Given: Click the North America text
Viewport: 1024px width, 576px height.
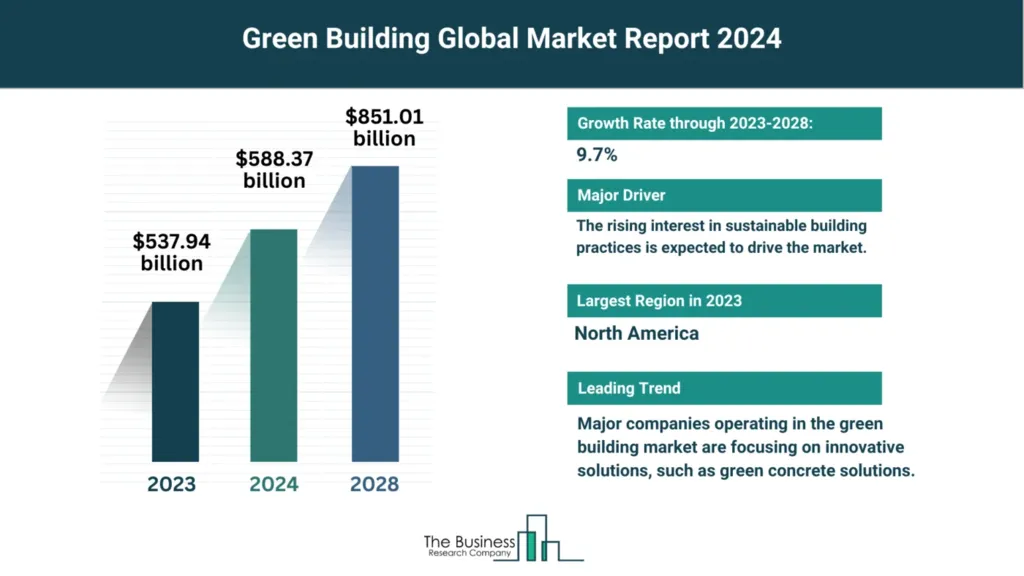Looking at the screenshot, I should 636,333.
